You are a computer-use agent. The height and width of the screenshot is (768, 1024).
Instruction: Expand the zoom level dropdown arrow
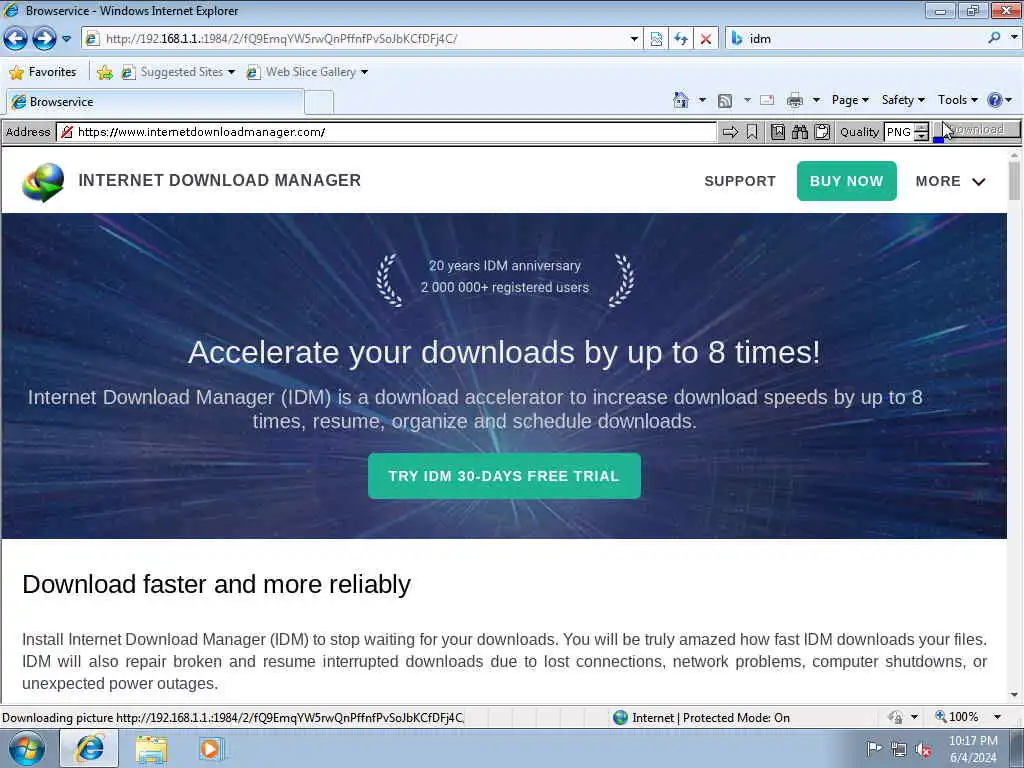pos(997,717)
